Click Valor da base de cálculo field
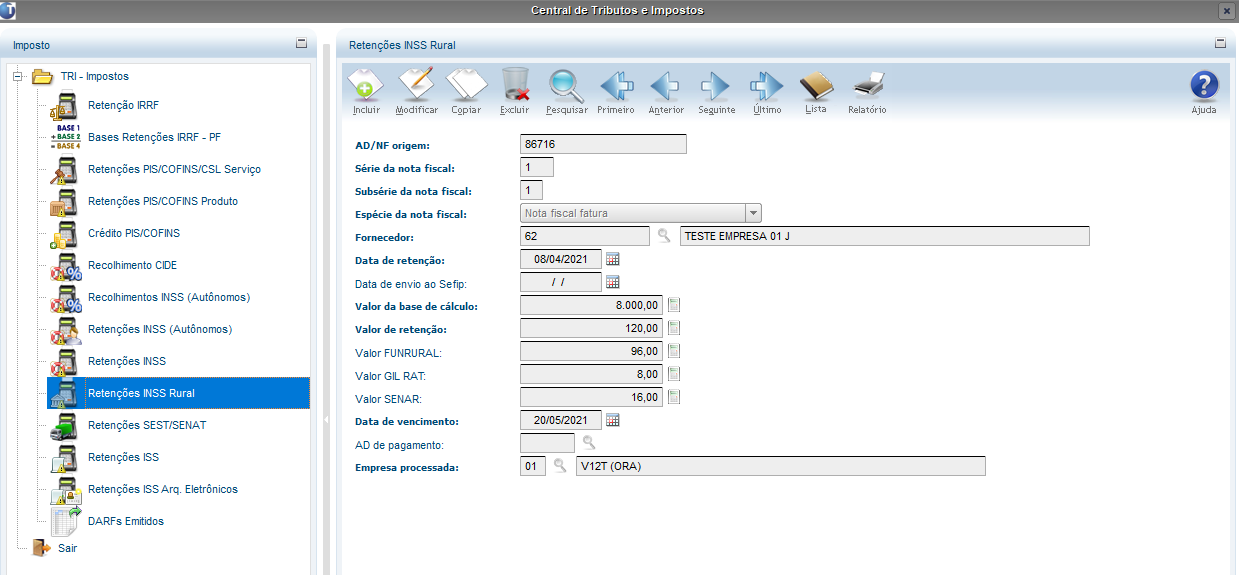This screenshot has width=1239, height=575. click(x=592, y=305)
